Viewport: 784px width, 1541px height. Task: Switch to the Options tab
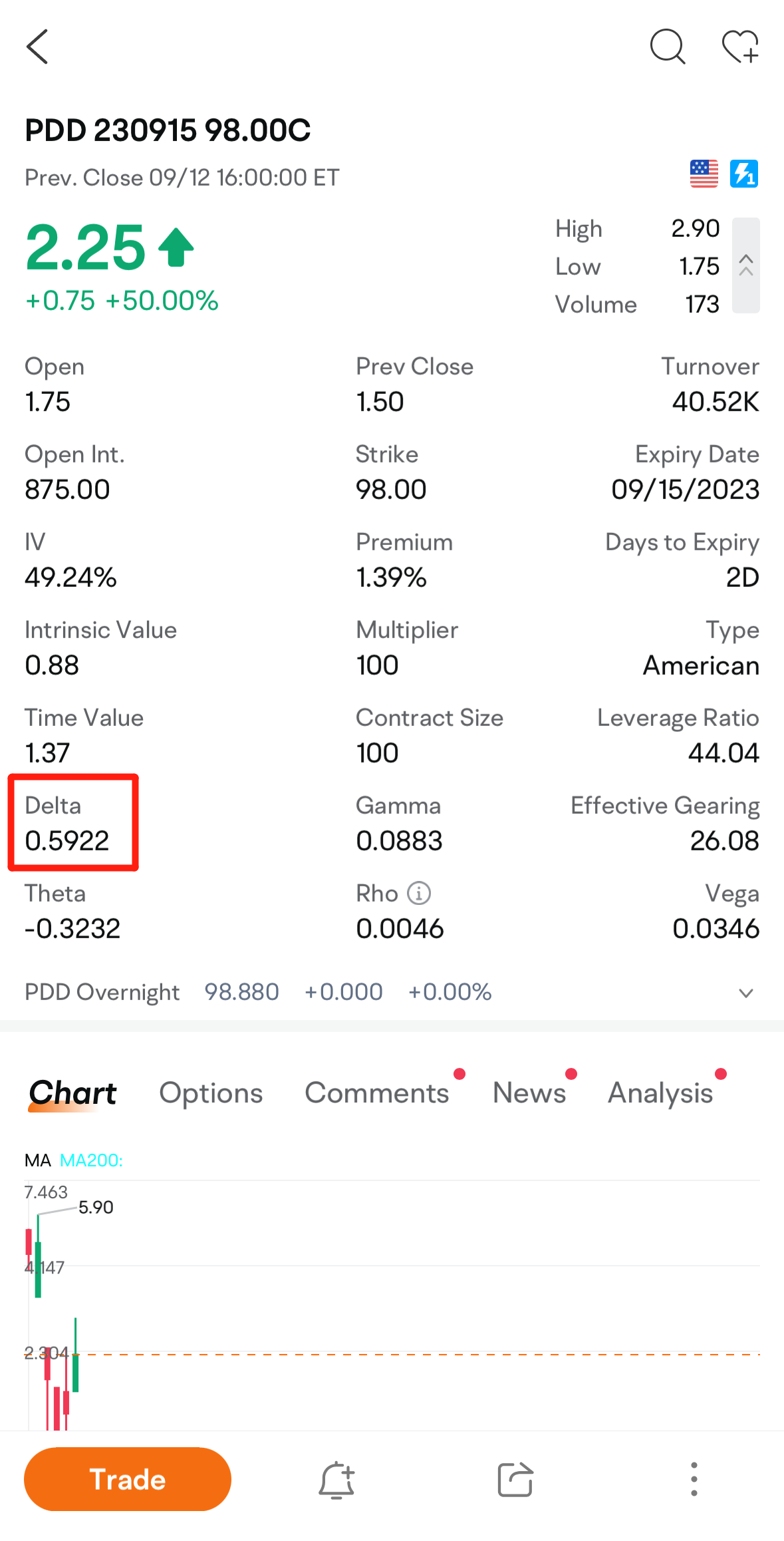[211, 1093]
